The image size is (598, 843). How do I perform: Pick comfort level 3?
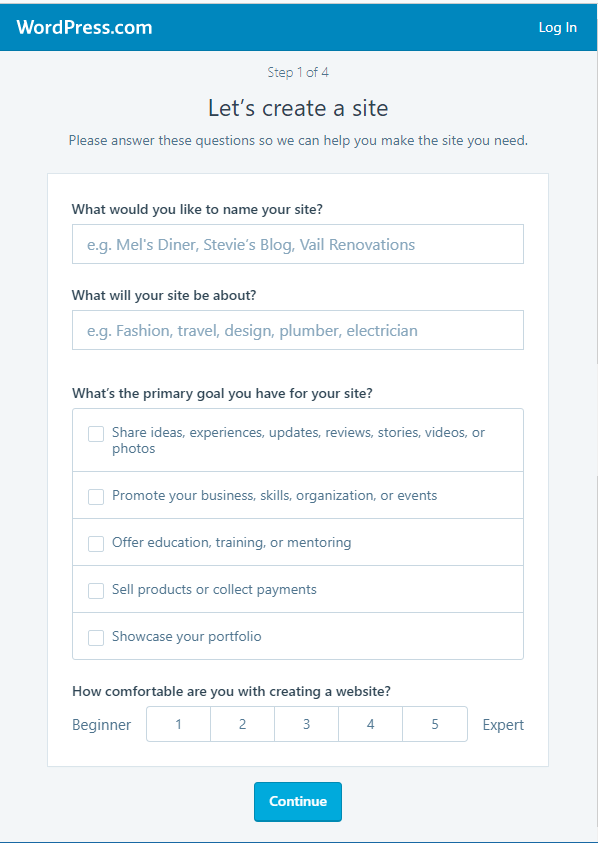[x=307, y=724]
